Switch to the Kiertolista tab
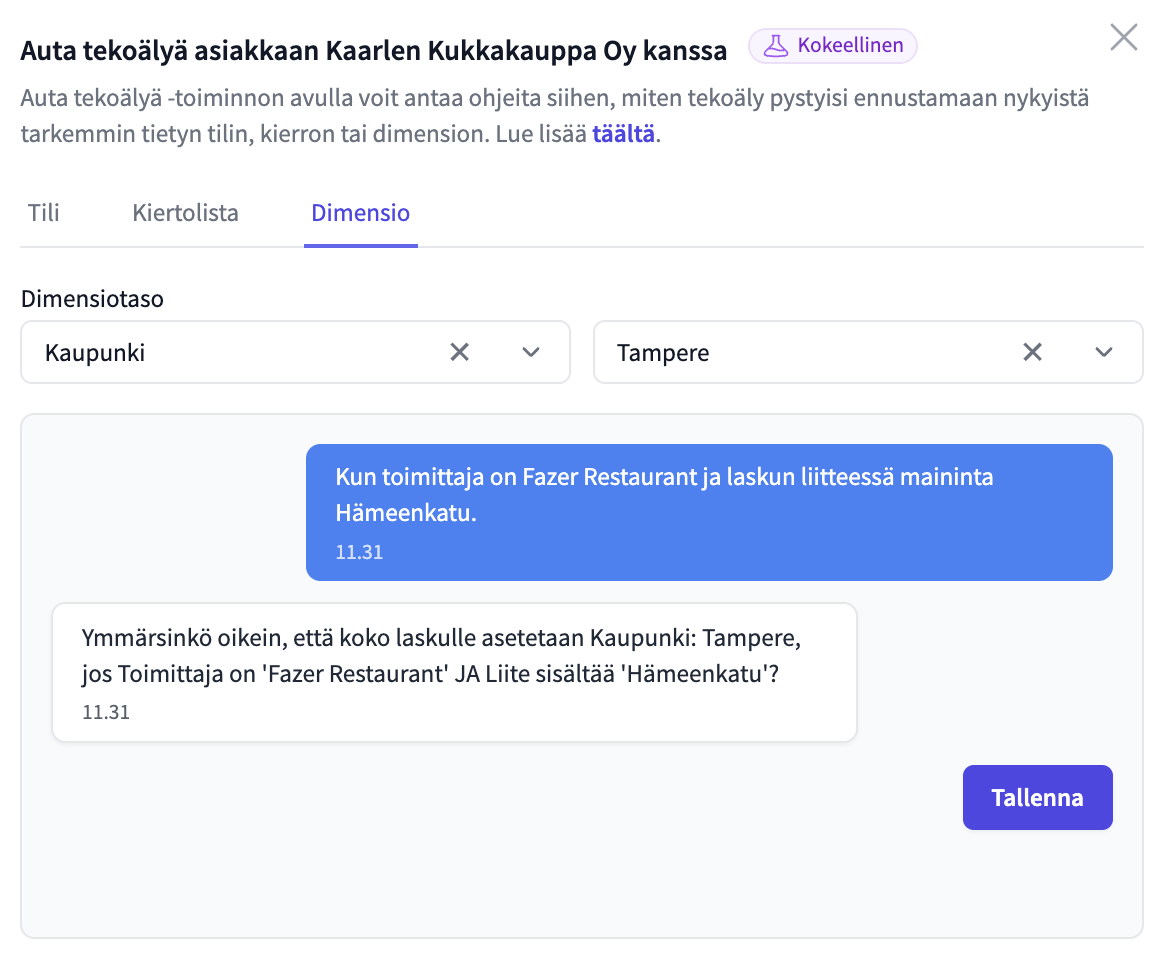This screenshot has height=958, width=1160. (x=185, y=213)
